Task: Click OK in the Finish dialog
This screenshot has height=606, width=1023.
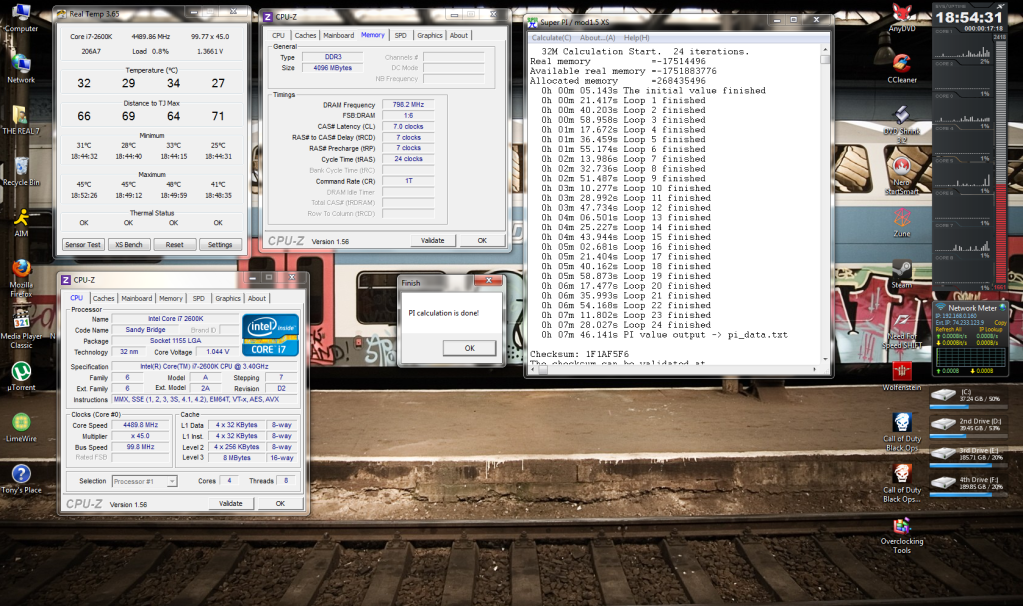Action: pos(469,348)
